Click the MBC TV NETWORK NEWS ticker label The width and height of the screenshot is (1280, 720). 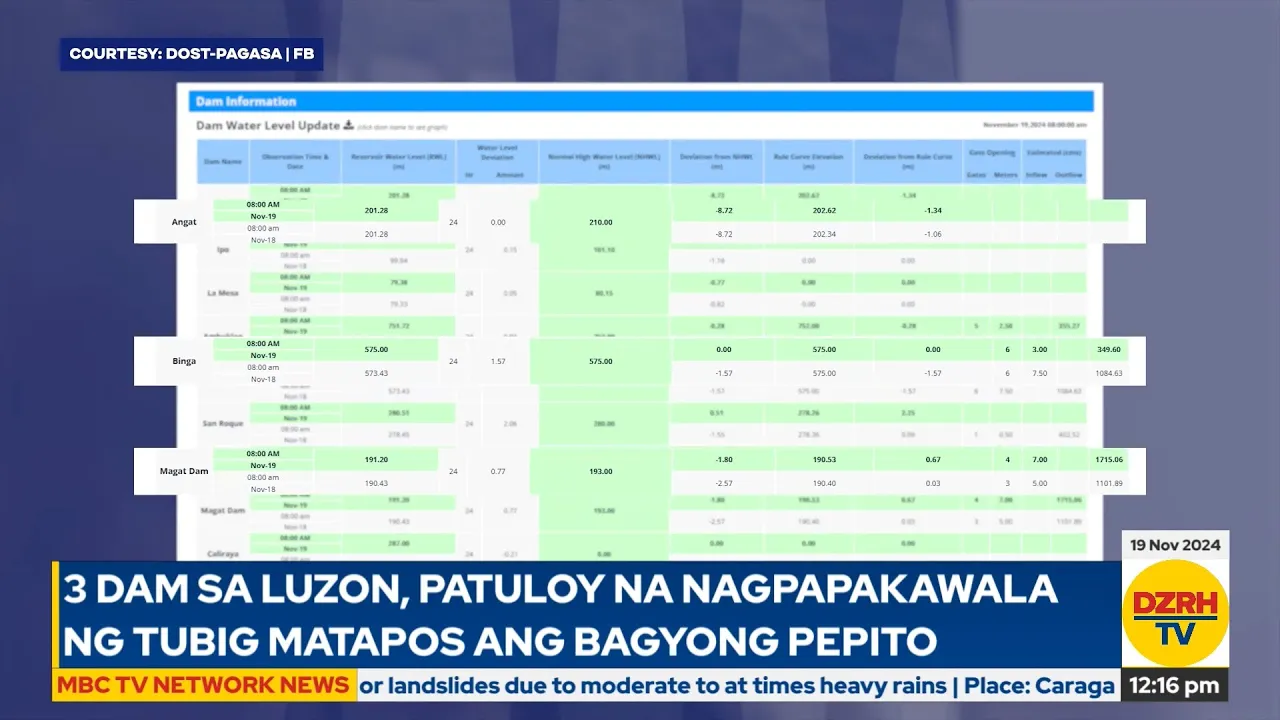pos(203,686)
